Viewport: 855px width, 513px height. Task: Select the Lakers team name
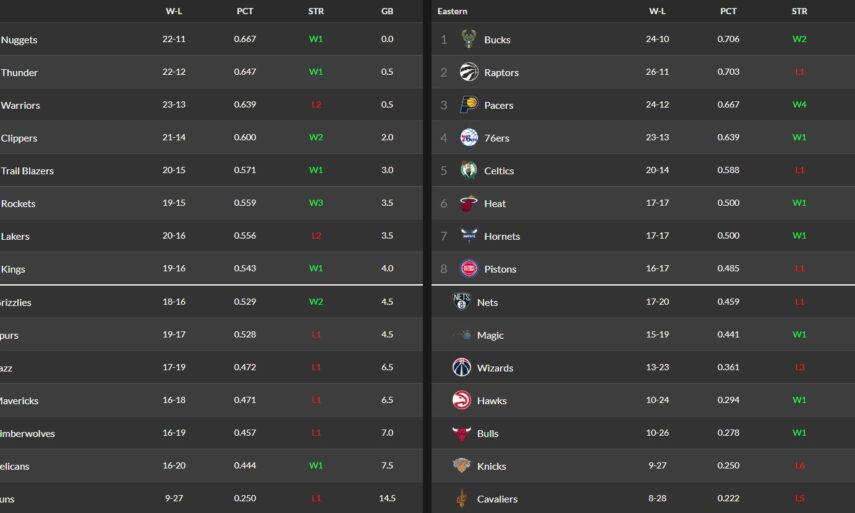(x=16, y=237)
